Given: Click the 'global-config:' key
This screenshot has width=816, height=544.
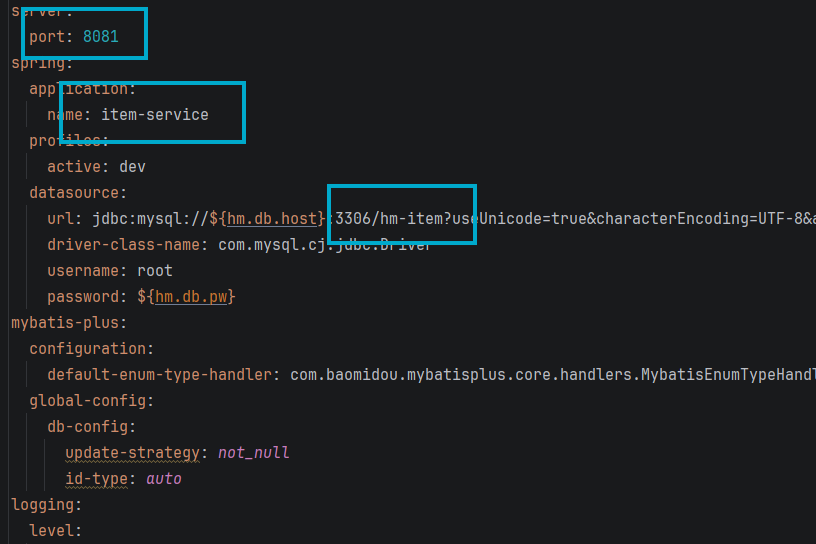Looking at the screenshot, I should pyautogui.click(x=92, y=401).
